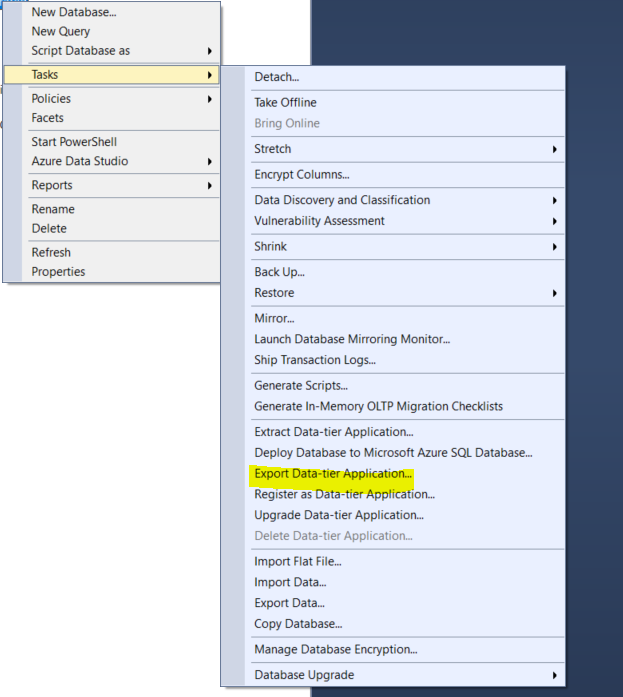Viewport: 623px width, 697px height.
Task: Select Deploy Database to Microsoft Azure SQL Database...
Action: [x=393, y=453]
